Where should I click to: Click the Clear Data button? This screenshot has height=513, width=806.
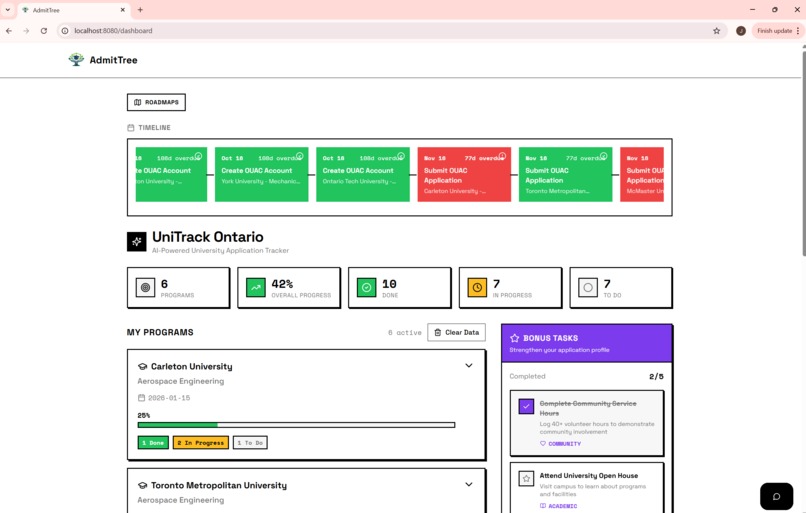[x=456, y=333]
